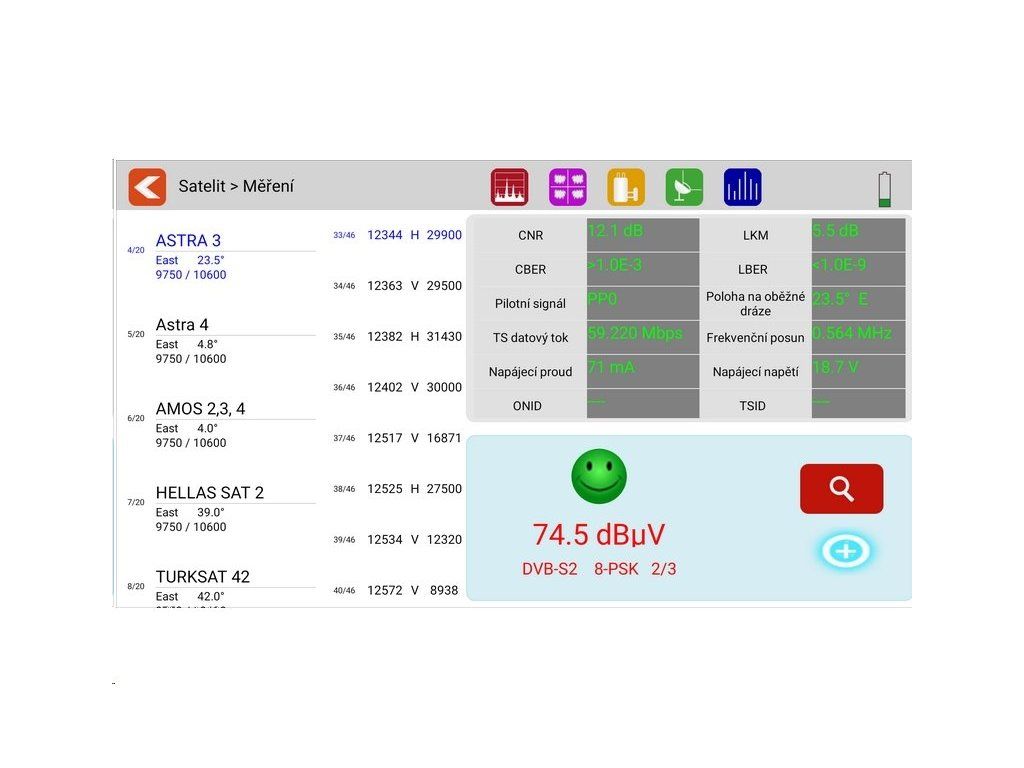Screen dimensions: 1024x768
Task: Click the DVB-S2 standard label
Action: pos(549,569)
